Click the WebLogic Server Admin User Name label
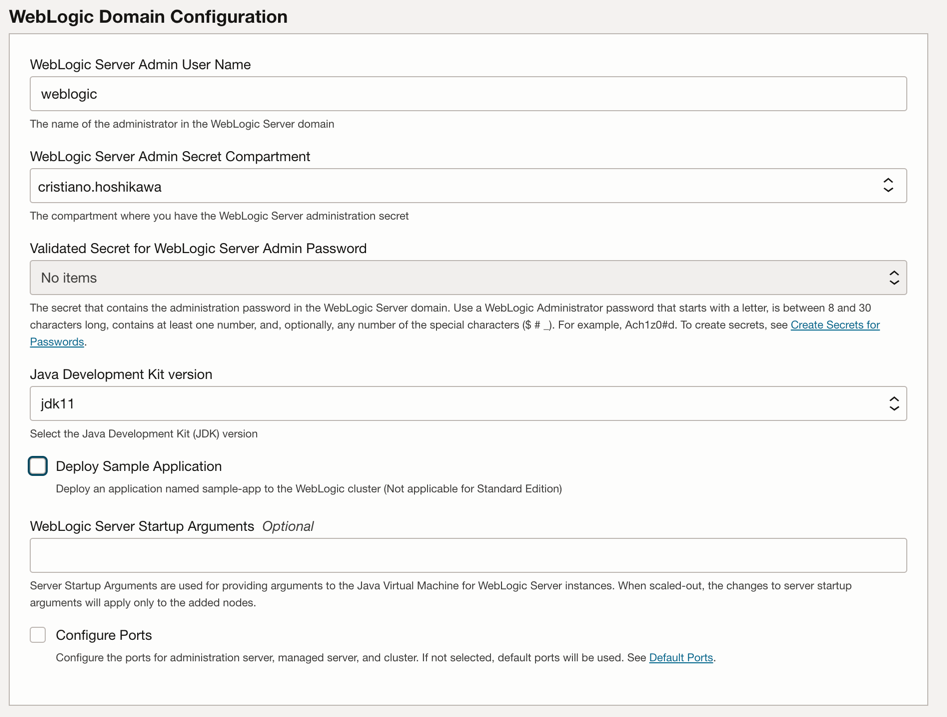This screenshot has width=947, height=717. pos(140,65)
